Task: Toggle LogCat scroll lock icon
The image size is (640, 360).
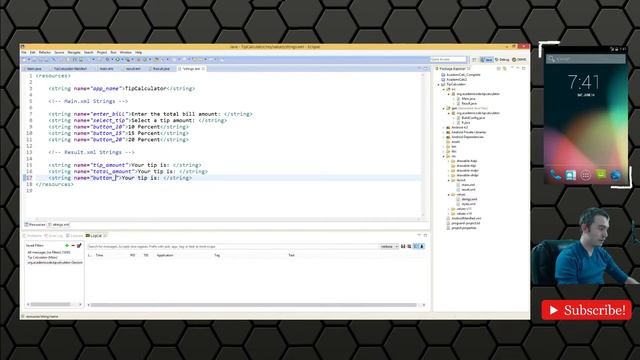Action: point(422,247)
